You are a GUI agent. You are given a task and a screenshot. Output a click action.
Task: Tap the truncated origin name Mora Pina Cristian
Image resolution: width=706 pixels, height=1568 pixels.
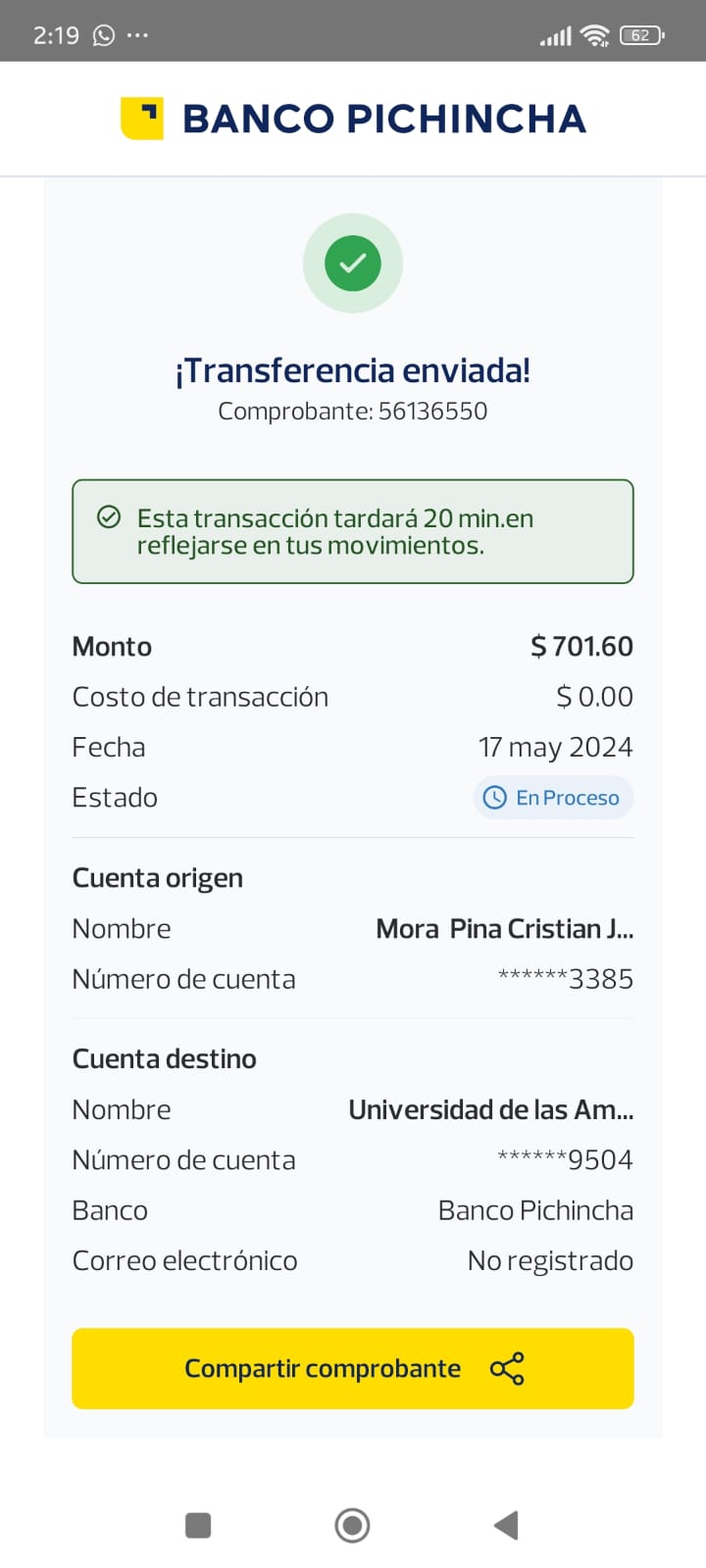click(x=504, y=928)
